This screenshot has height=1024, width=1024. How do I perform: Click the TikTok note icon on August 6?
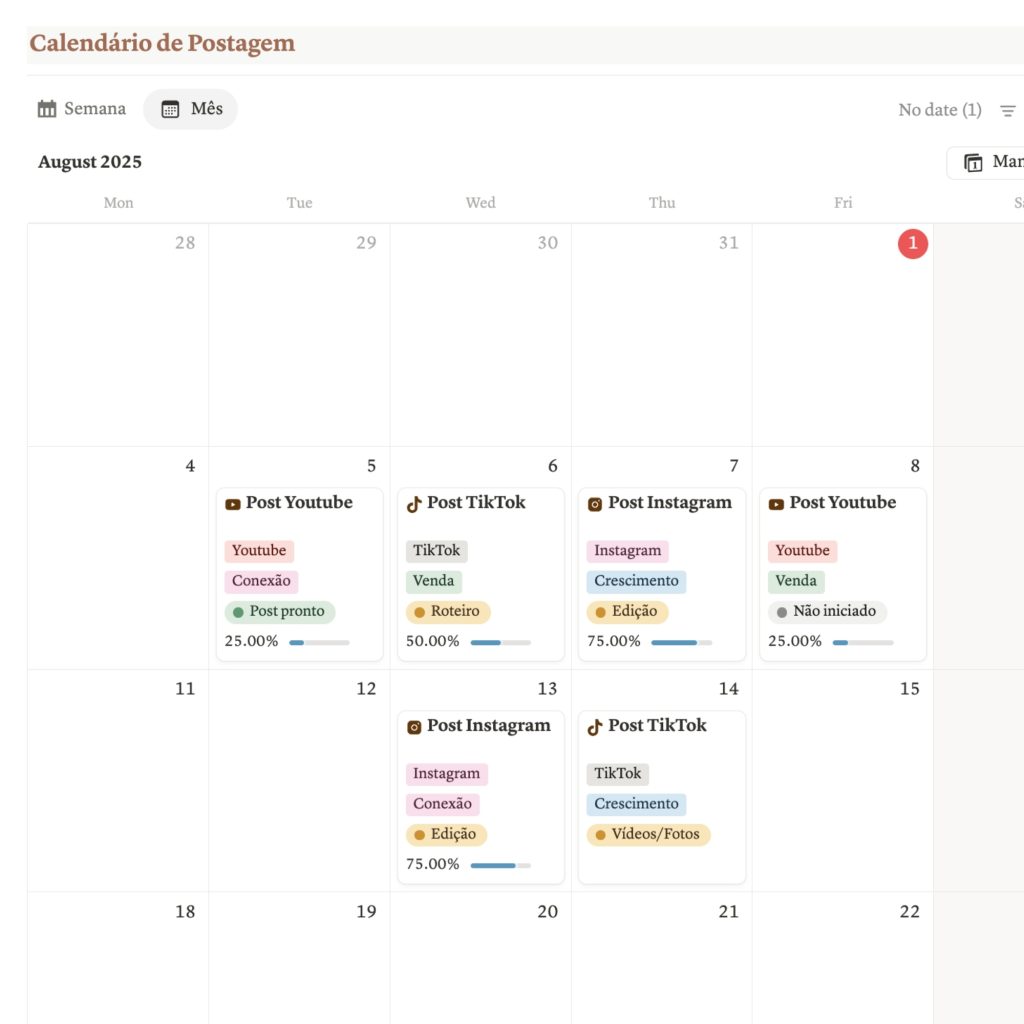413,503
